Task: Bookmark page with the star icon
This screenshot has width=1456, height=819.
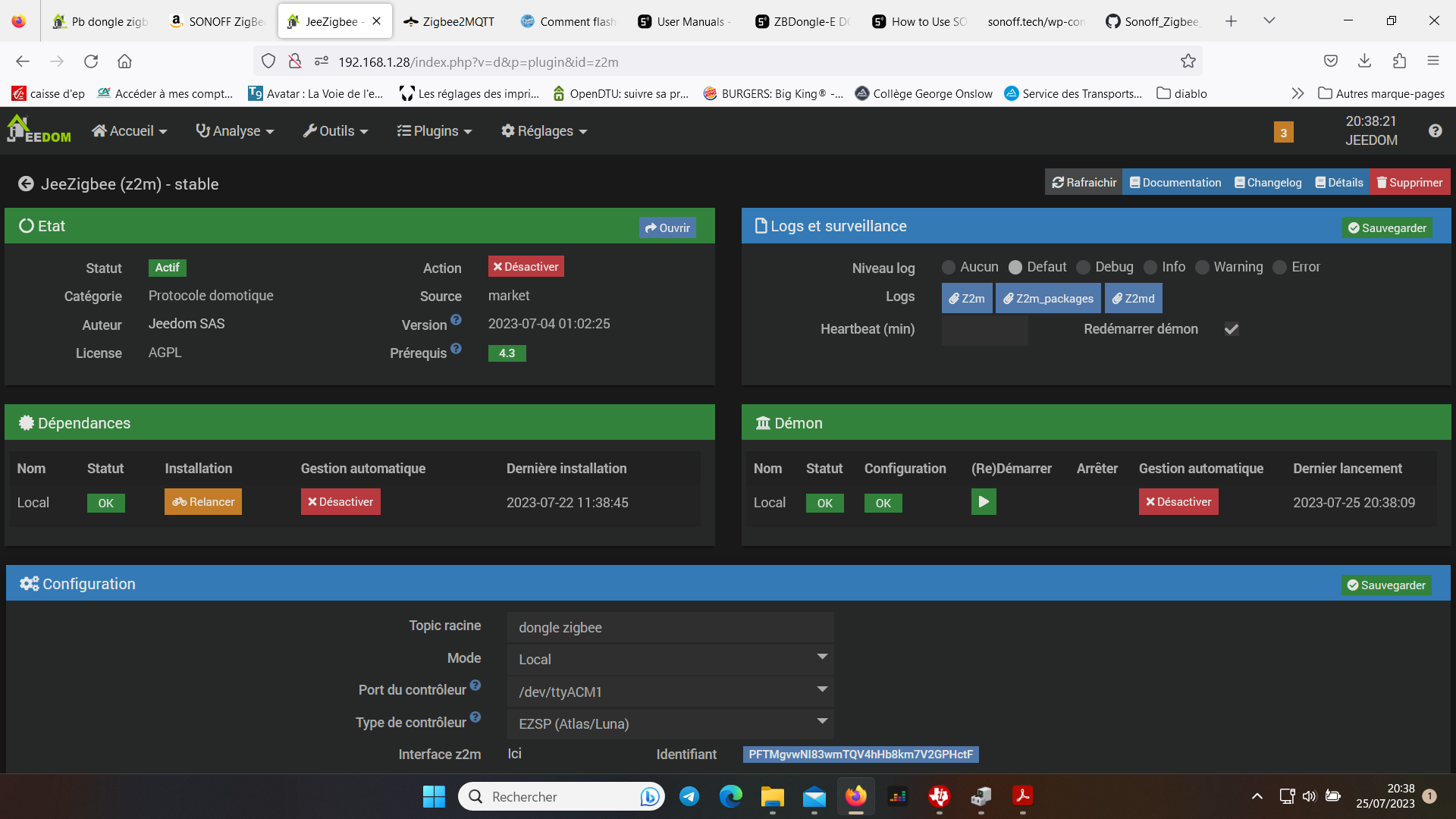Action: pos(1188,61)
